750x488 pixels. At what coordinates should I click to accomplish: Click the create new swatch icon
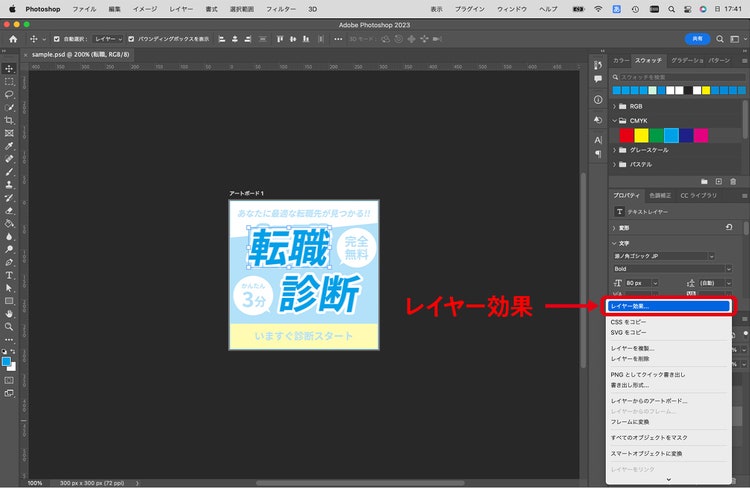coord(718,182)
